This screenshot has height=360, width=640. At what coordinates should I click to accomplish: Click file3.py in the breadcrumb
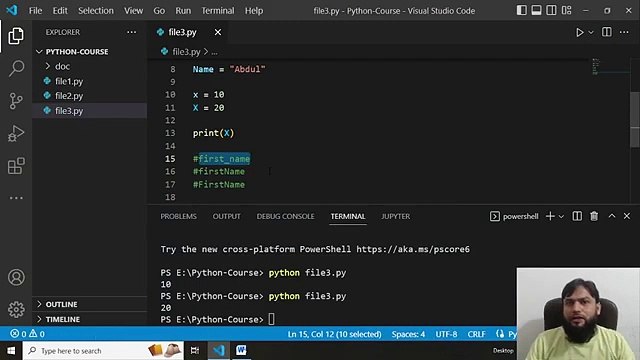pyautogui.click(x=186, y=52)
